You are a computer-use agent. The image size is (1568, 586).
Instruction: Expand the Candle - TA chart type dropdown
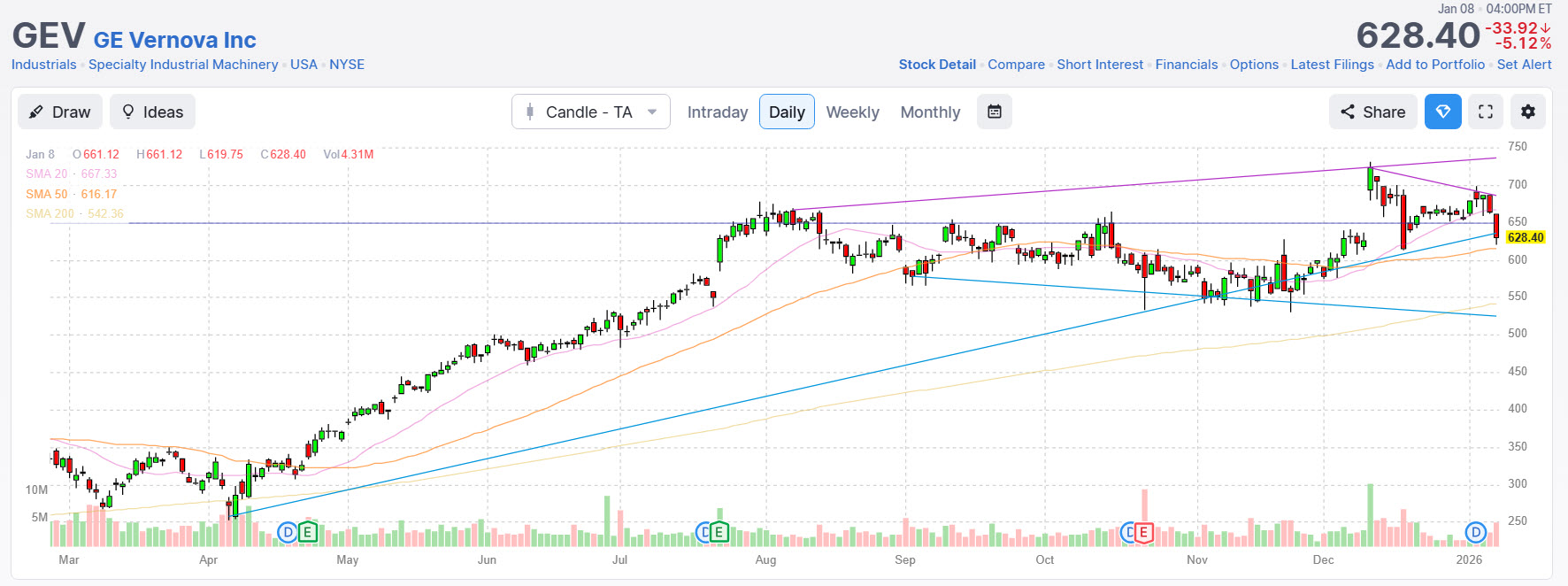(590, 112)
